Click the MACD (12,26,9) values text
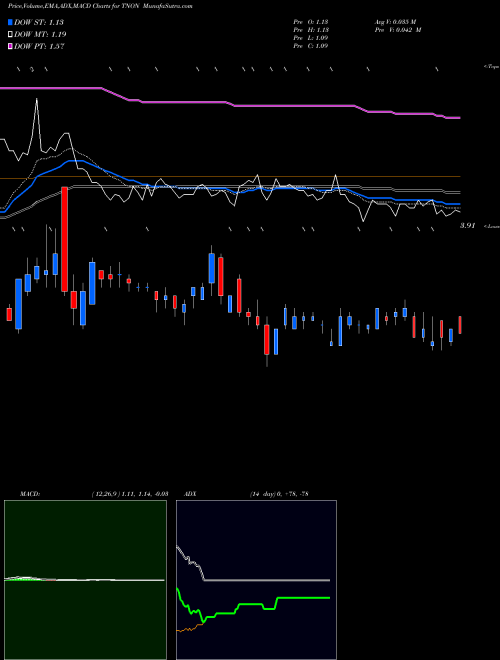This screenshot has height=660, width=500. (x=130, y=494)
